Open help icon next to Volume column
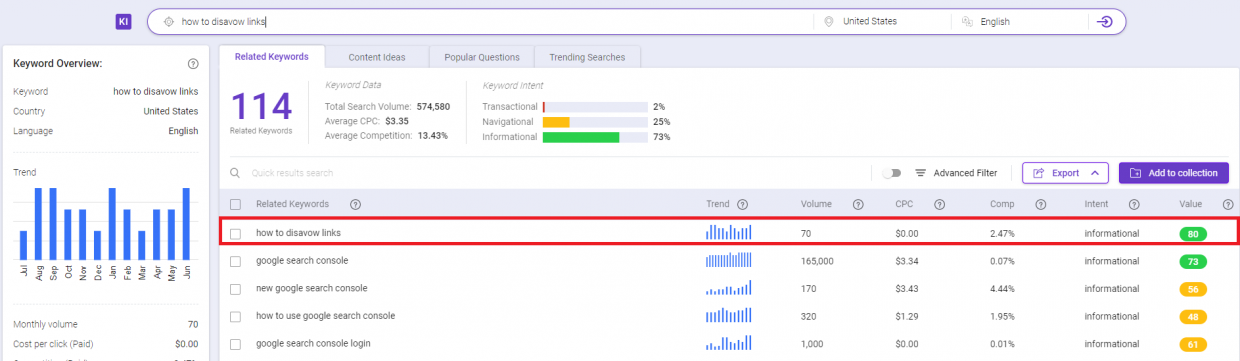This screenshot has height=361, width=1240. tap(858, 204)
